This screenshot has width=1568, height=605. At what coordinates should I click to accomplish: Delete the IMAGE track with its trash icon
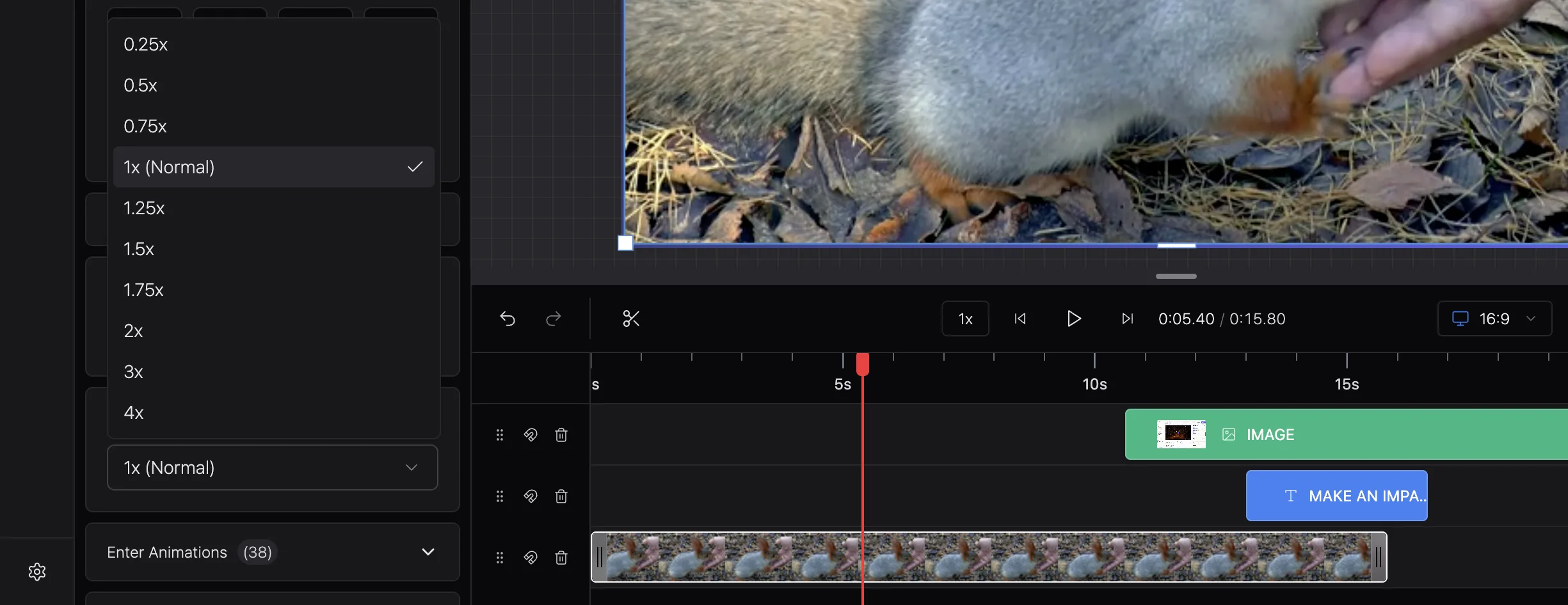pos(561,435)
